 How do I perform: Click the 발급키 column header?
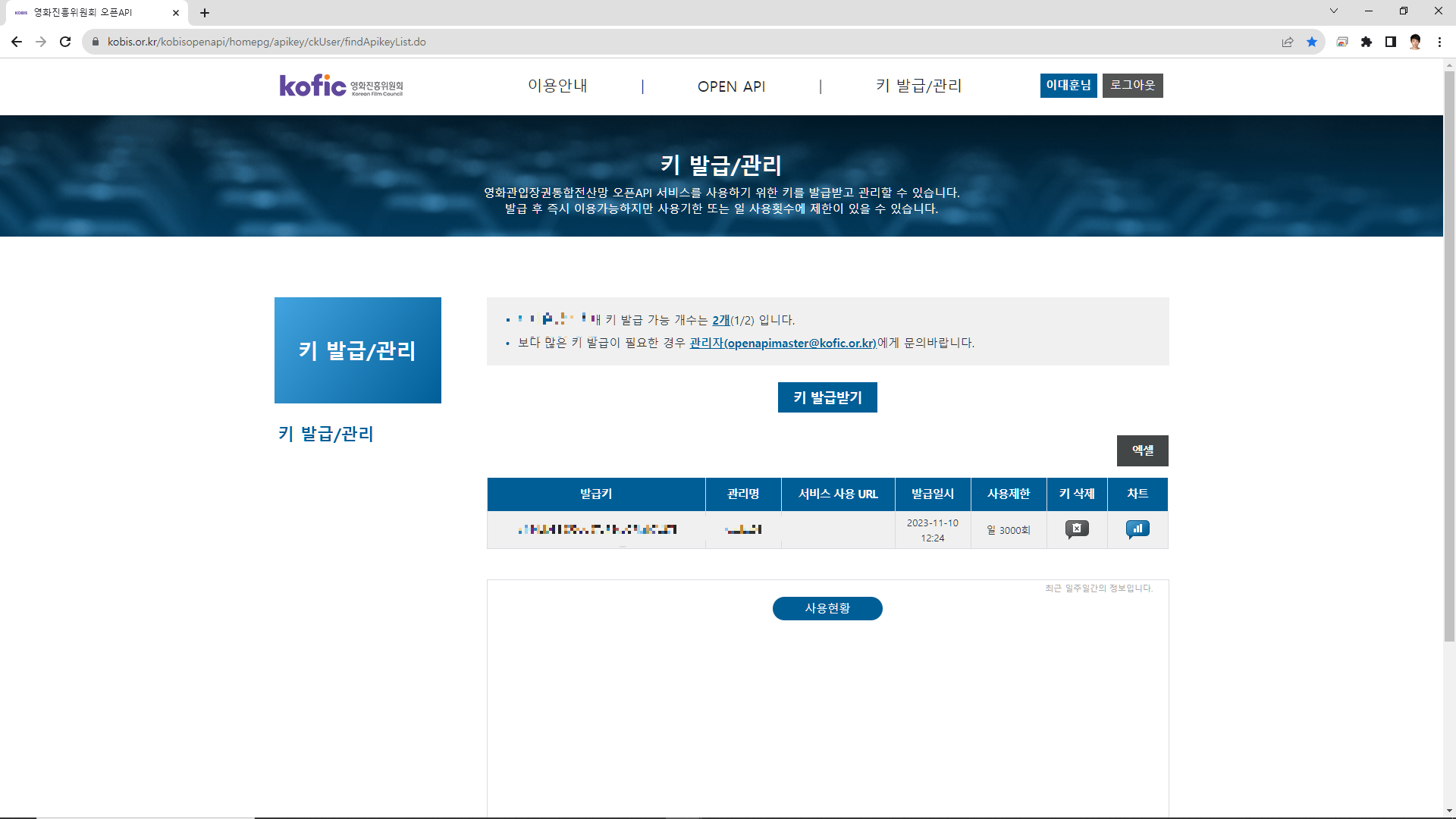[x=596, y=494]
